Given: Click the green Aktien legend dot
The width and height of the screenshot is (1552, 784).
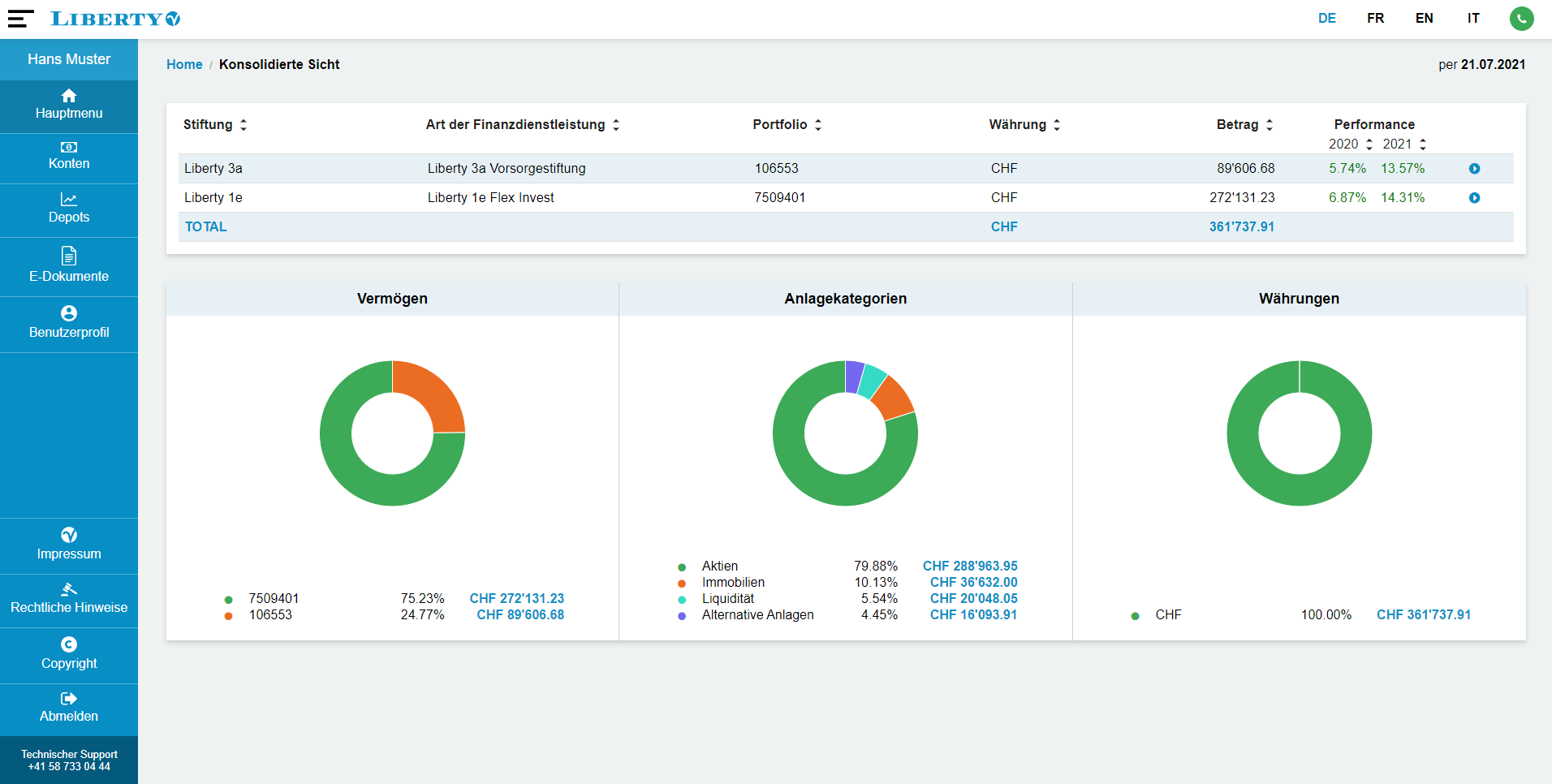Looking at the screenshot, I should coord(682,567).
